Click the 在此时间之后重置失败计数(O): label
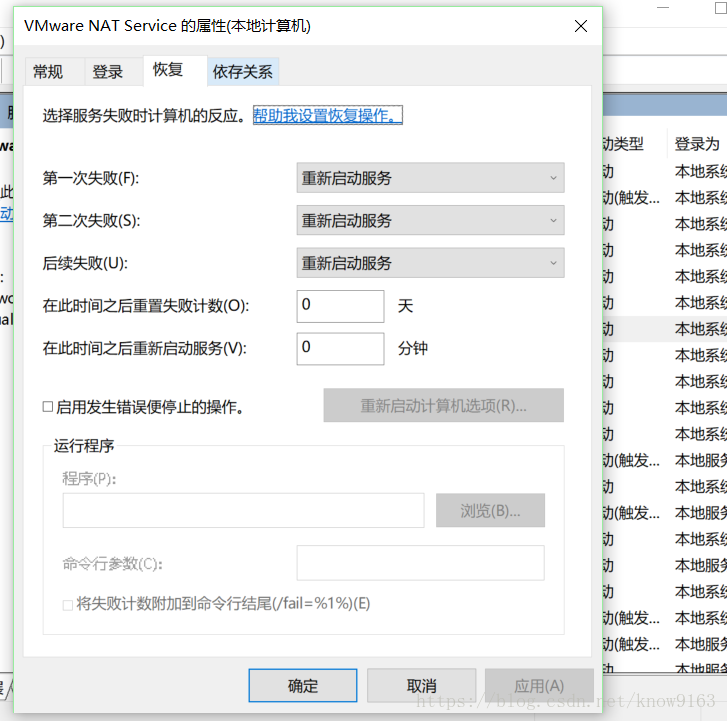Viewport: 727px width, 721px height. point(146,306)
